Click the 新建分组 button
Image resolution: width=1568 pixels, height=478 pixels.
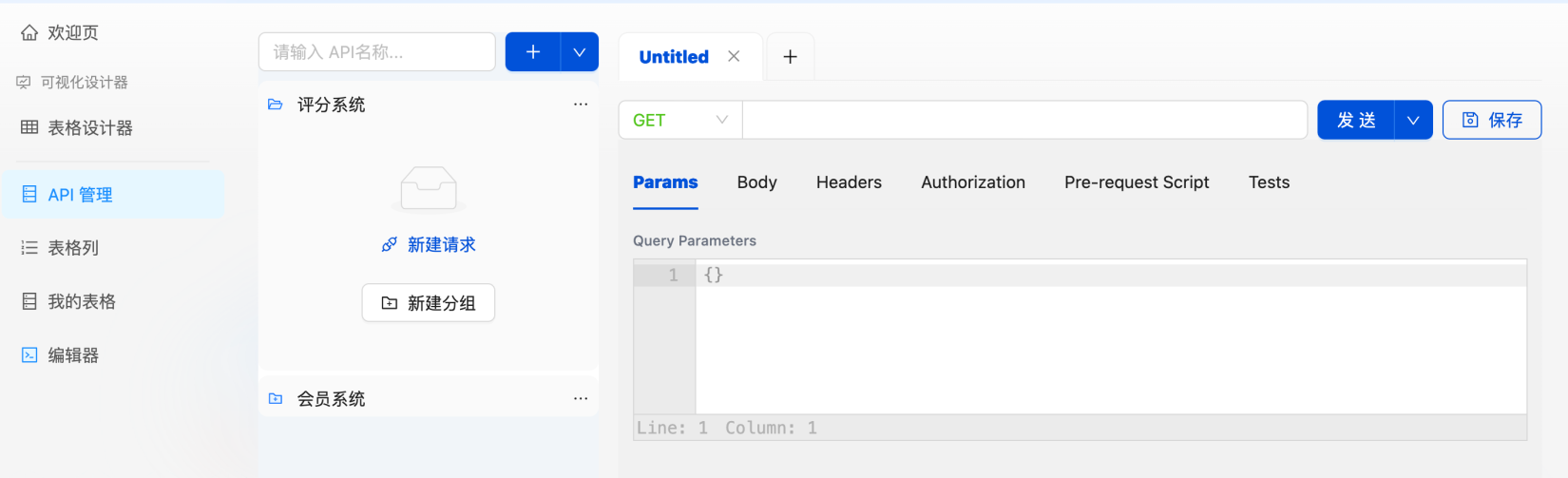click(429, 303)
